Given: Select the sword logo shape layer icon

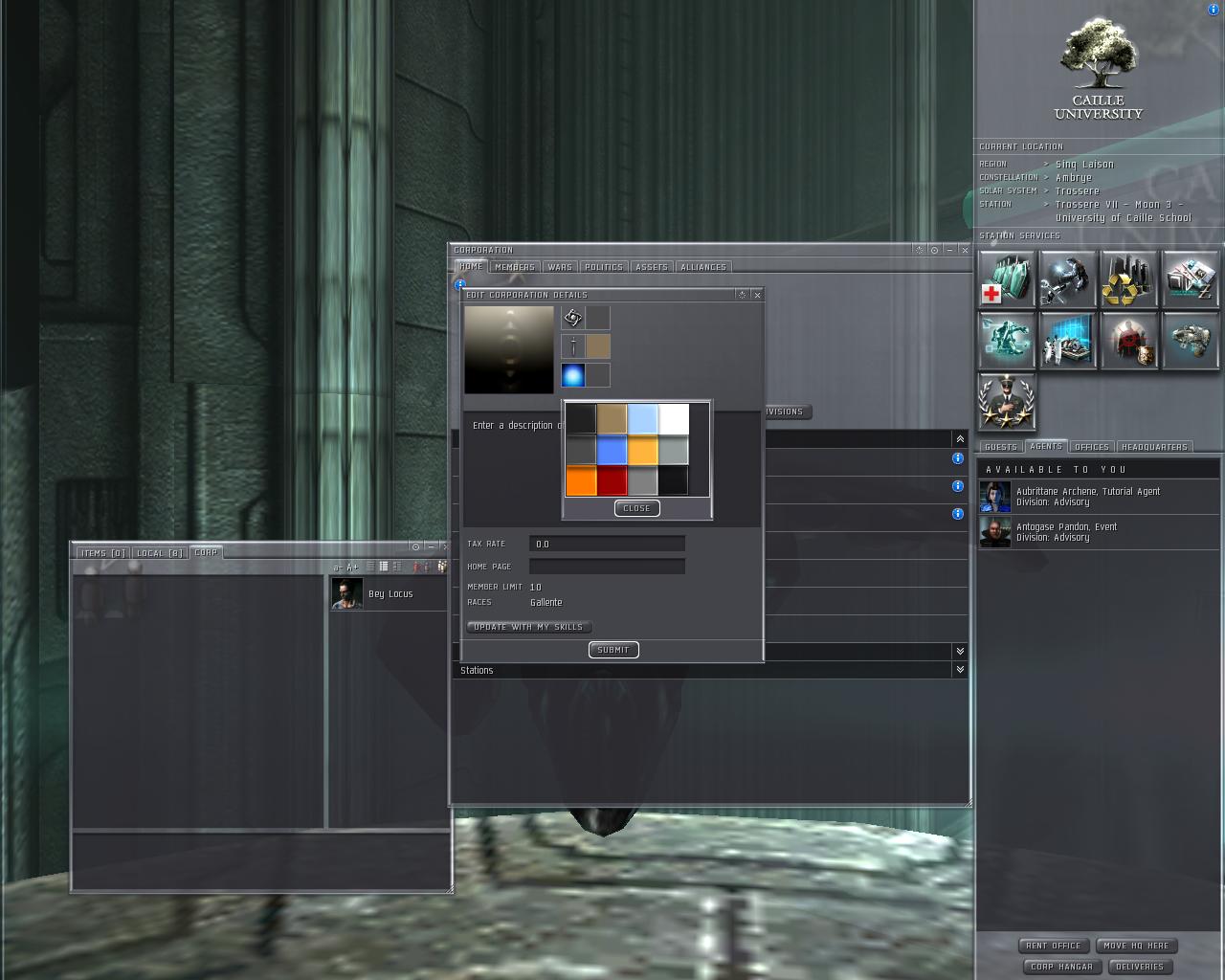Looking at the screenshot, I should point(573,346).
